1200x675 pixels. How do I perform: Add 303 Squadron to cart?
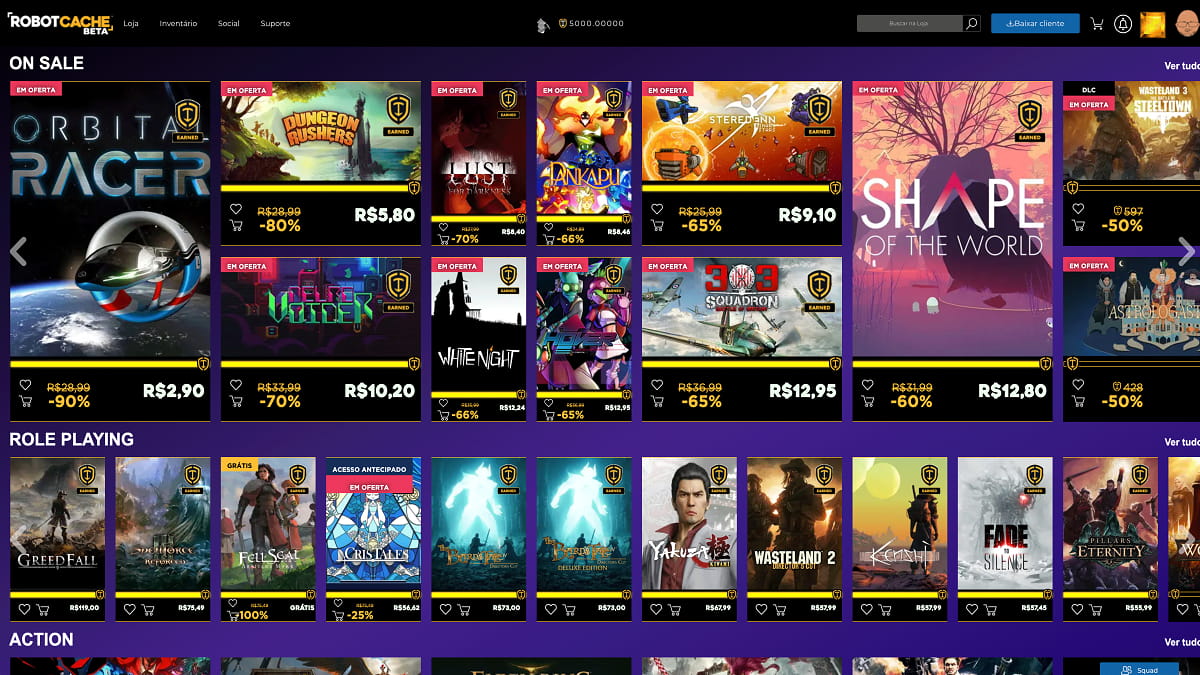657,401
